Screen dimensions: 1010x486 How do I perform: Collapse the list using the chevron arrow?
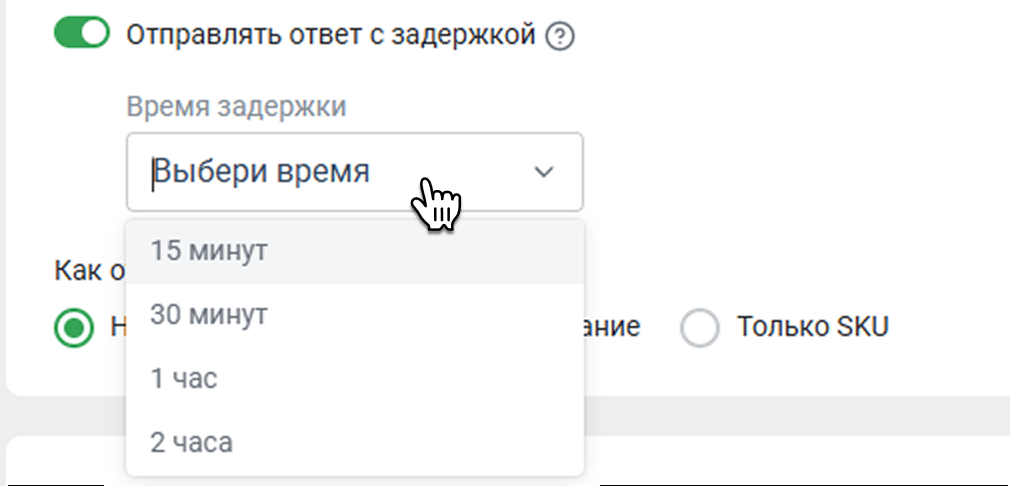(x=544, y=172)
